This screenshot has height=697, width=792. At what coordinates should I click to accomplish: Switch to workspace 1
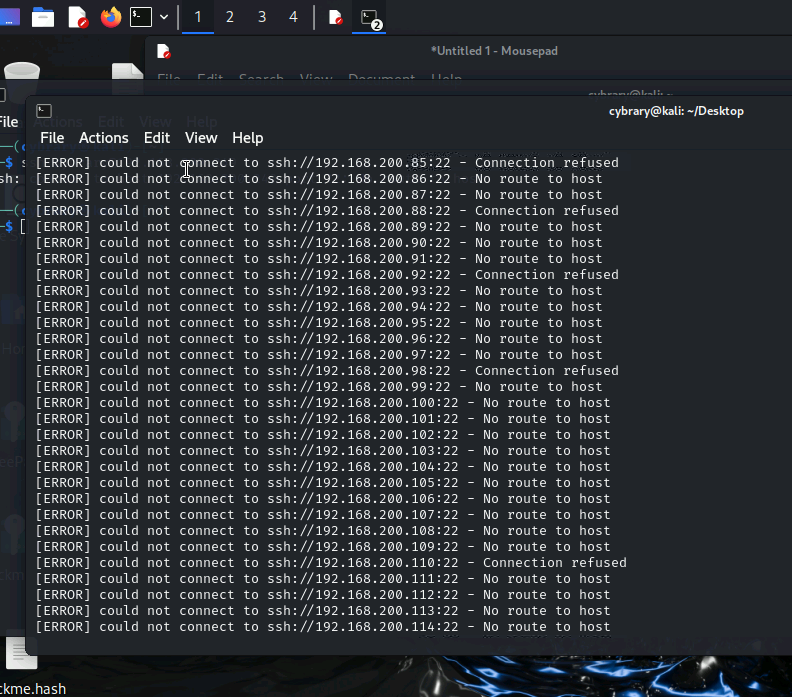198,17
